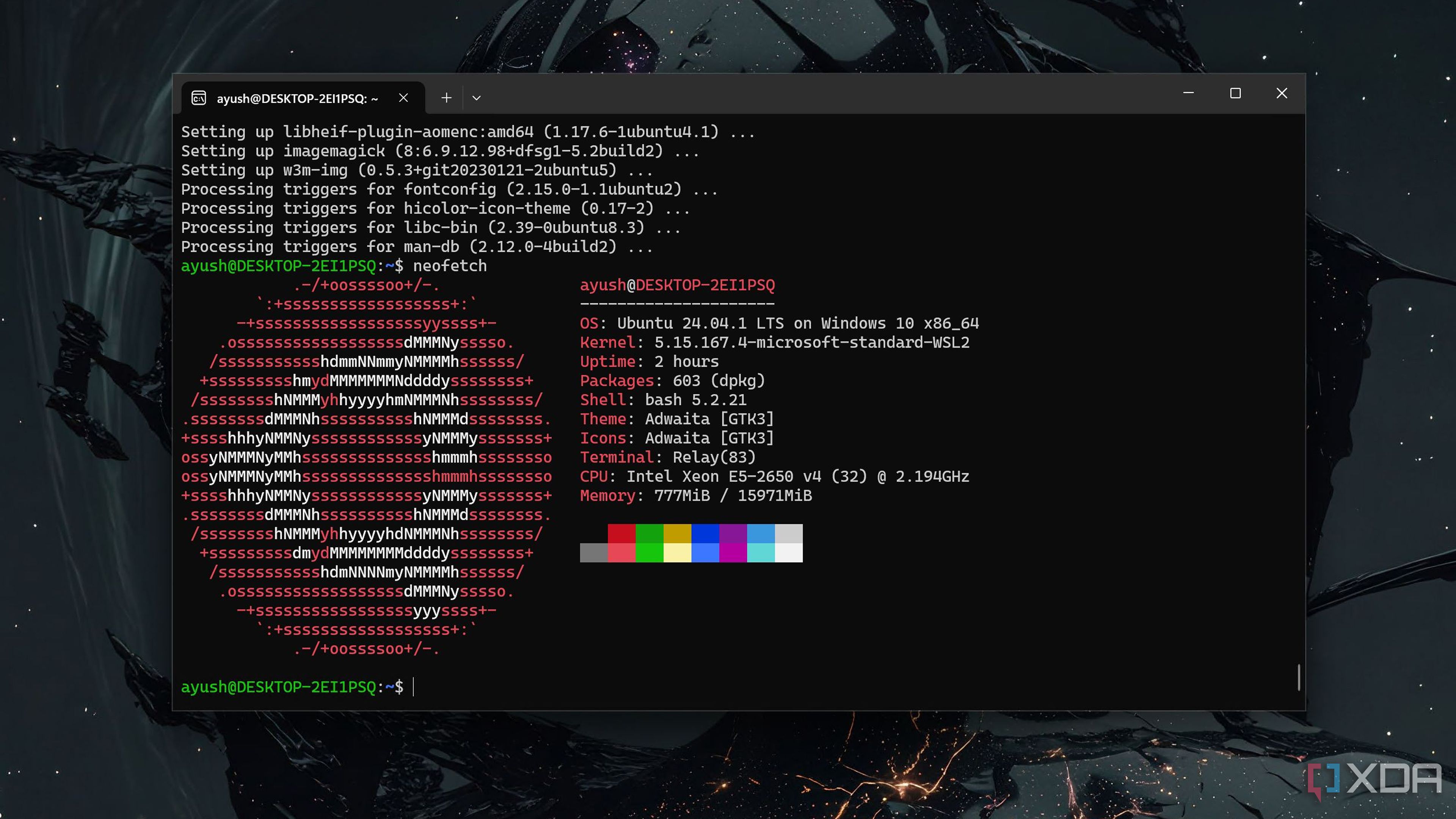Click the dark blue color block

pyautogui.click(x=705, y=533)
